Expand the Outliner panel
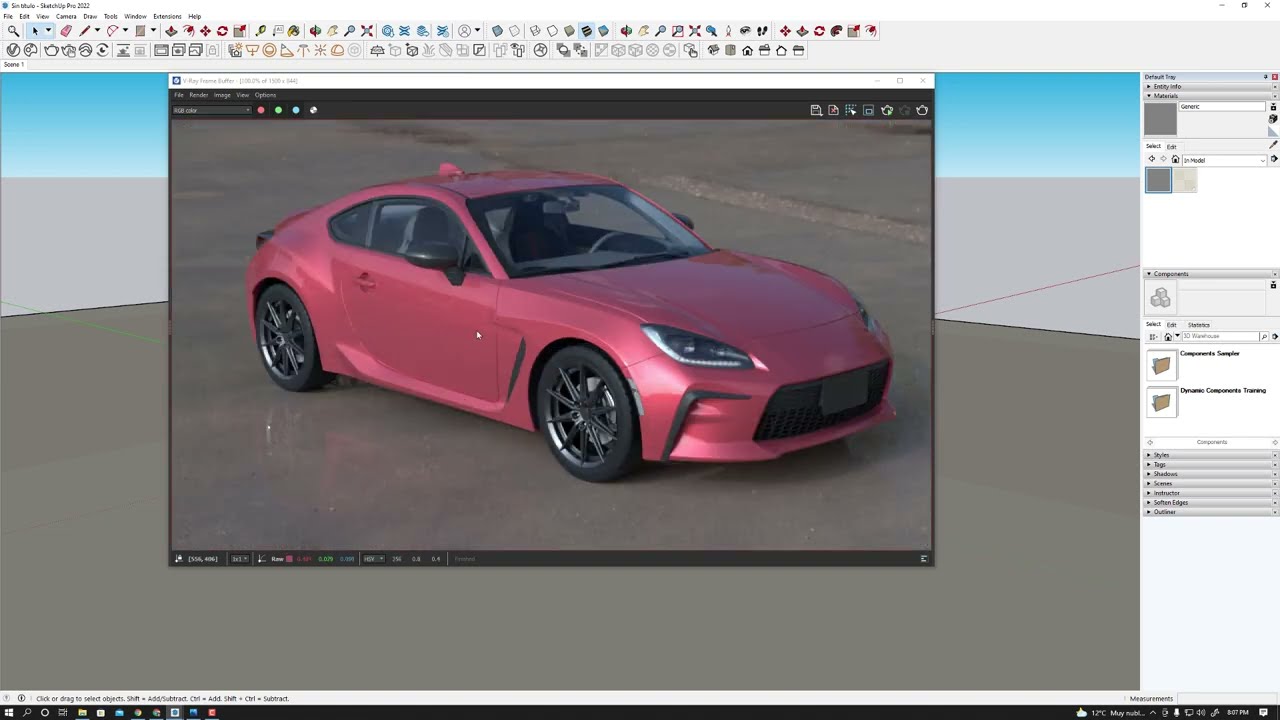This screenshot has width=1280, height=720. [x=1211, y=512]
